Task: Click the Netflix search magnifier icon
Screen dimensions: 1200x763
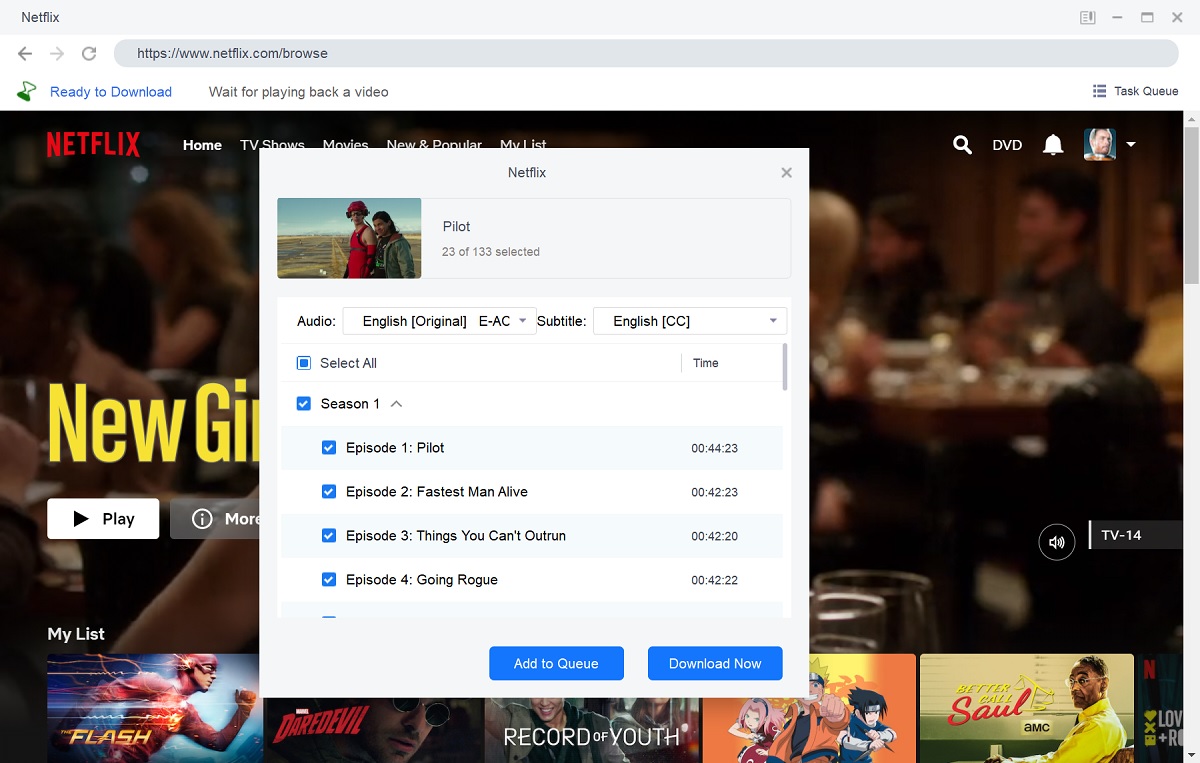Action: click(x=962, y=145)
